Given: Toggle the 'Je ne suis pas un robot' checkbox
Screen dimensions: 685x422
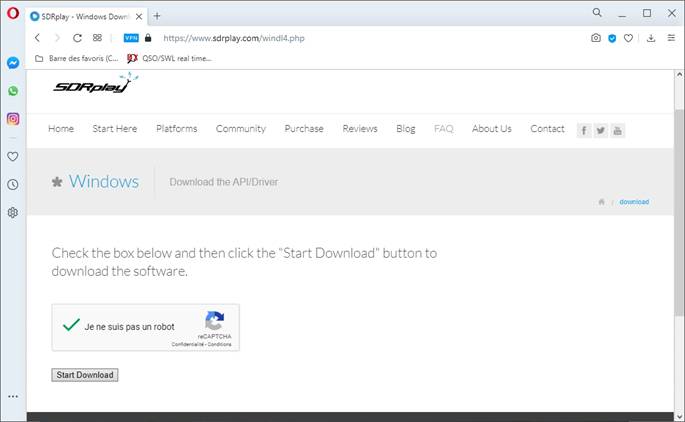Looking at the screenshot, I should (x=71, y=325).
